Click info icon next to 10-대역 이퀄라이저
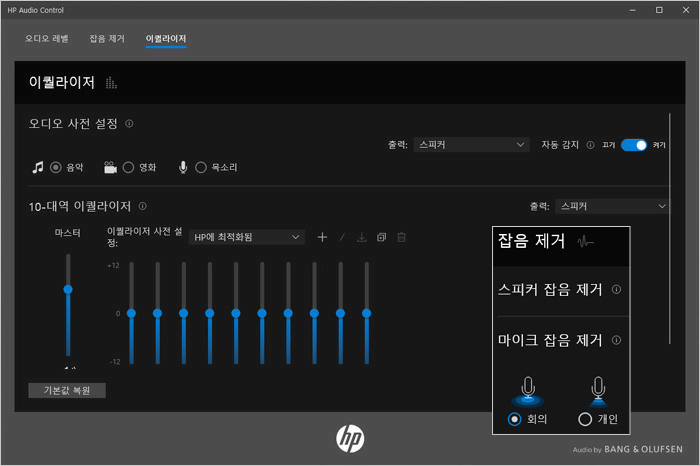This screenshot has height=466, width=700. 143,206
